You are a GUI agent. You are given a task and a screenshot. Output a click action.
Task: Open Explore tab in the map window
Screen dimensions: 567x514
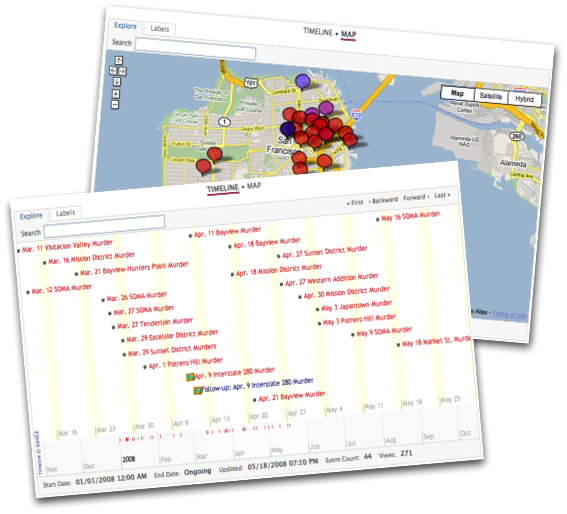(125, 26)
